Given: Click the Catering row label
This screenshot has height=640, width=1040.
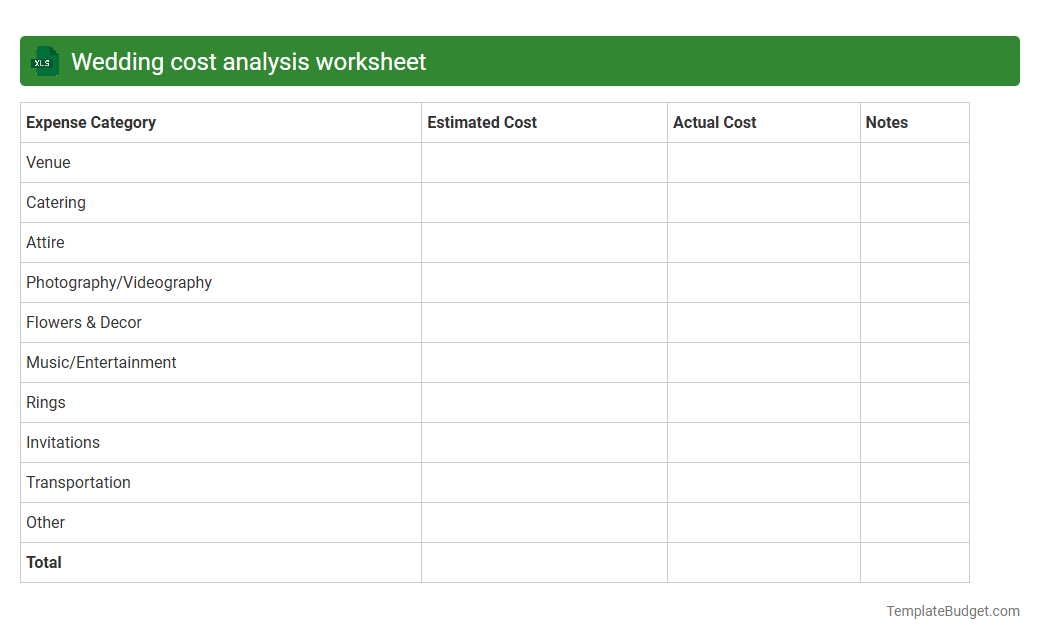Looking at the screenshot, I should coord(56,202).
